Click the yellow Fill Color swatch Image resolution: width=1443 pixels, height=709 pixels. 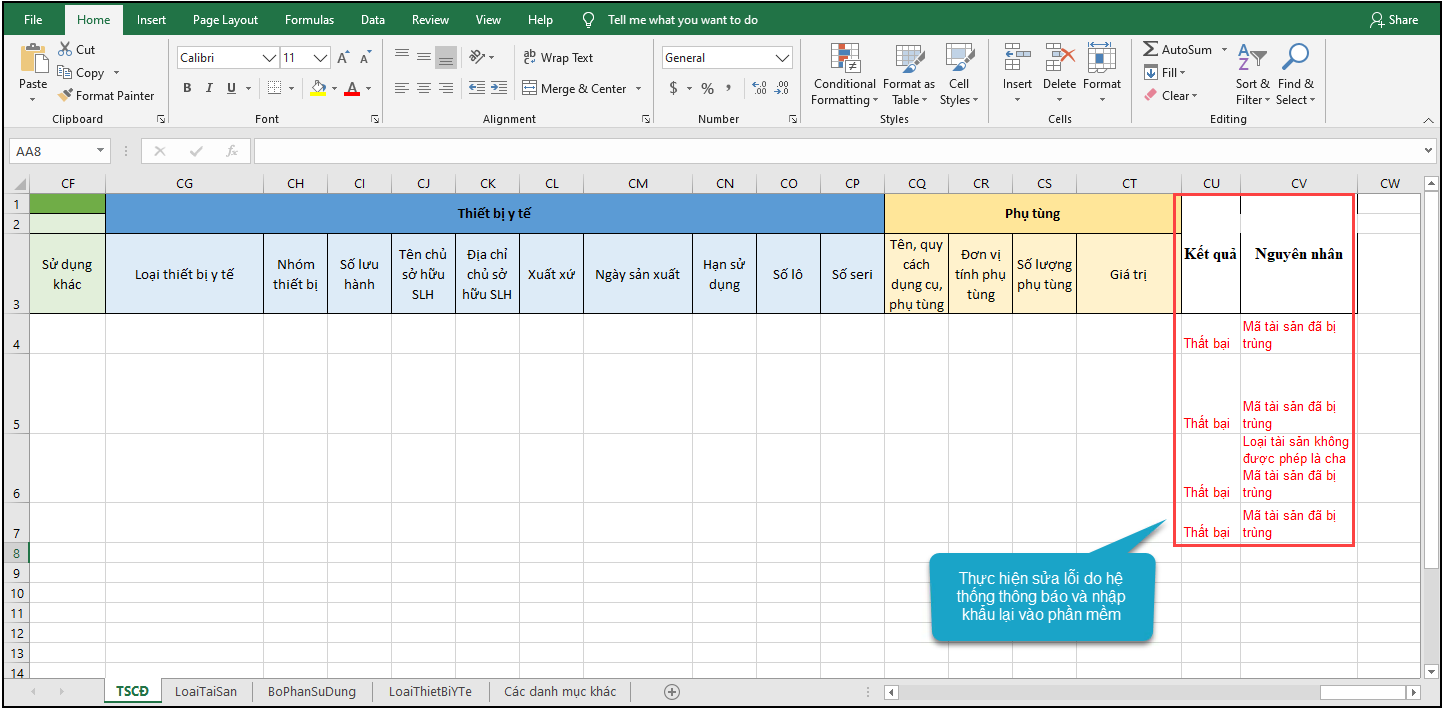[318, 88]
